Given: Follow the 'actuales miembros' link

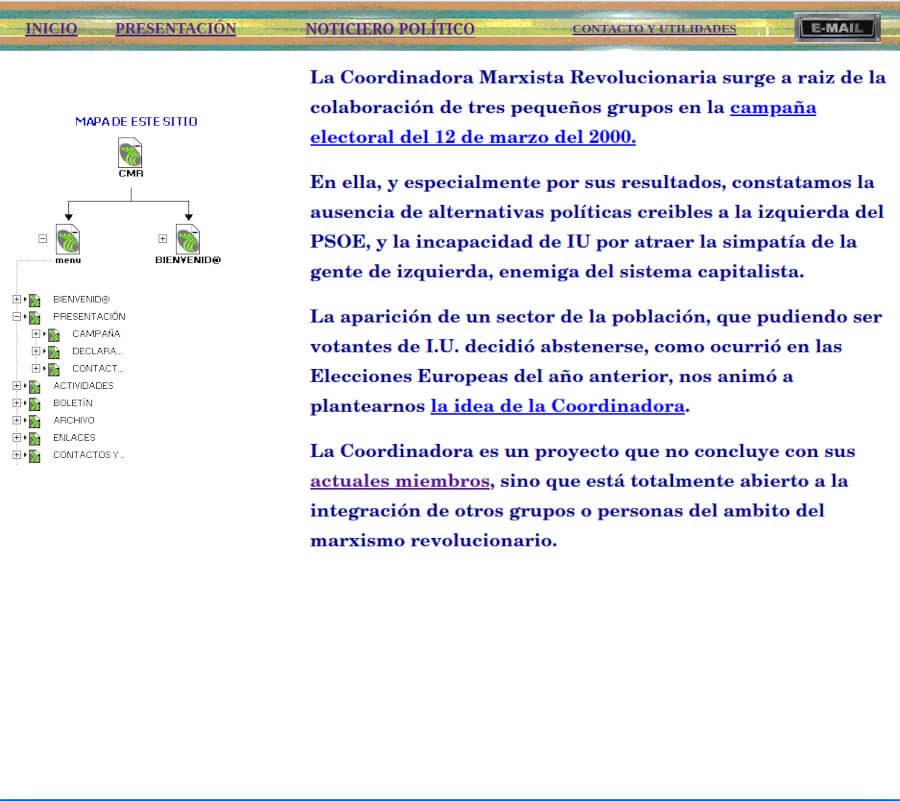Looking at the screenshot, I should [399, 481].
